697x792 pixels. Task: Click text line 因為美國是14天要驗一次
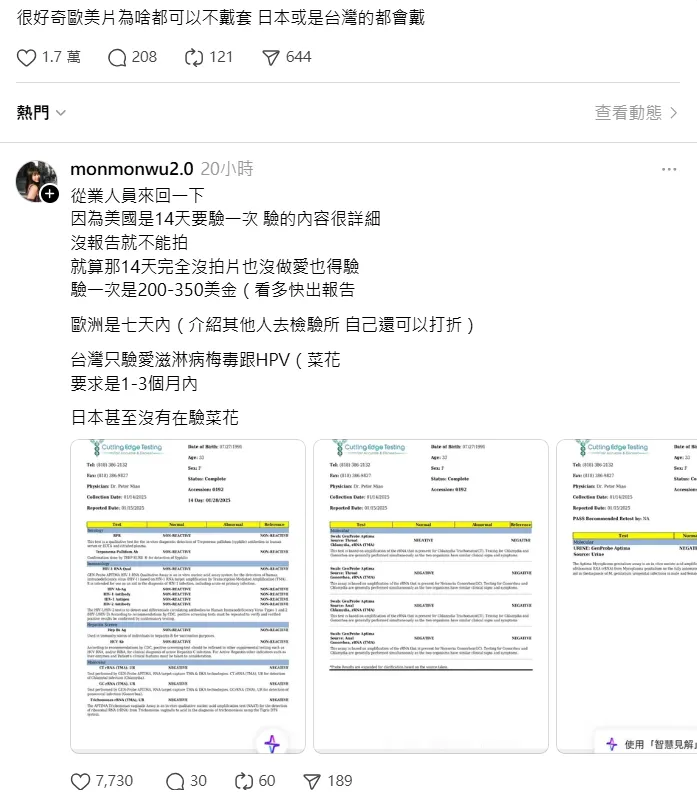pyautogui.click(x=164, y=219)
